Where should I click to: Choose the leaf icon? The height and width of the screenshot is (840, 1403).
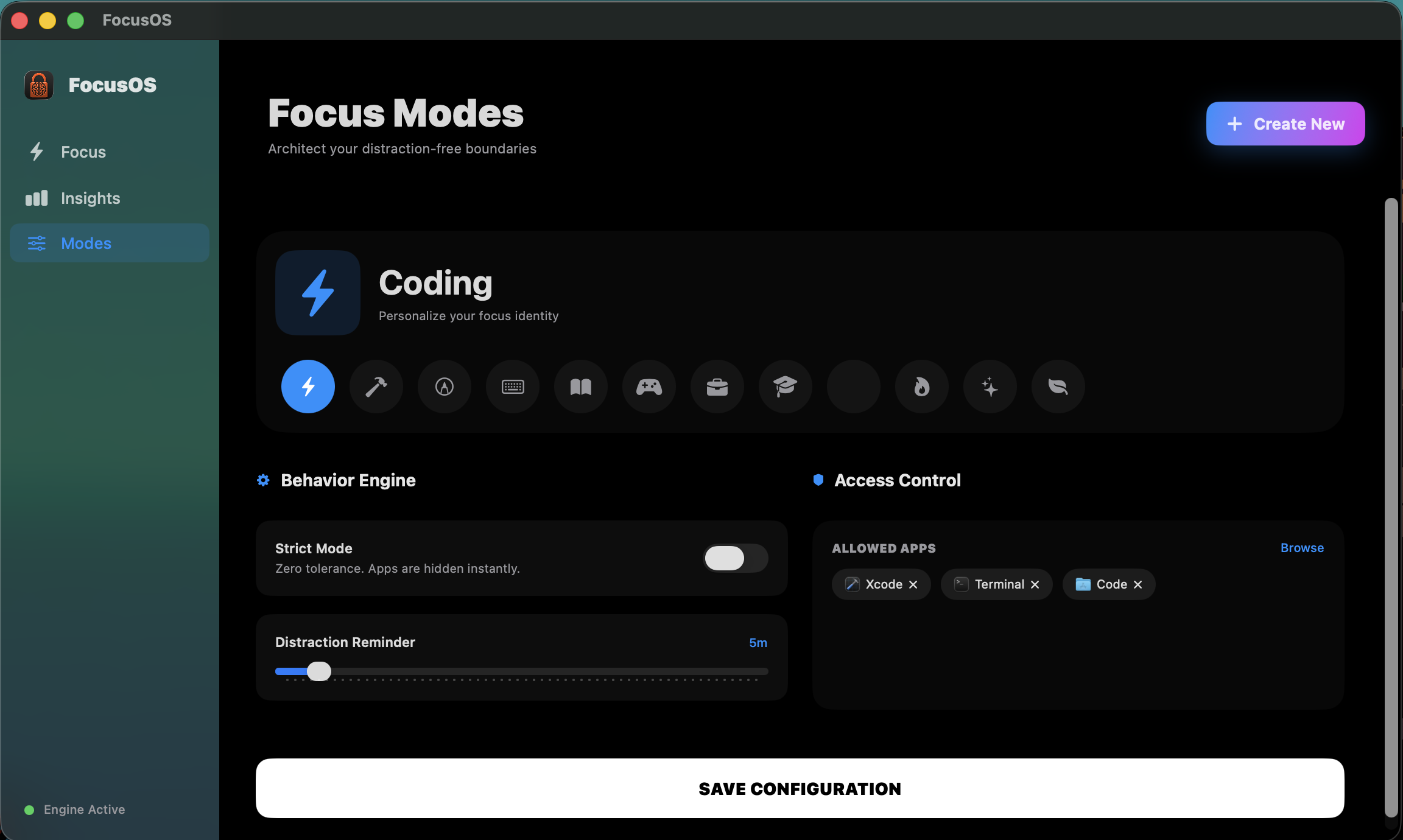coord(1058,387)
